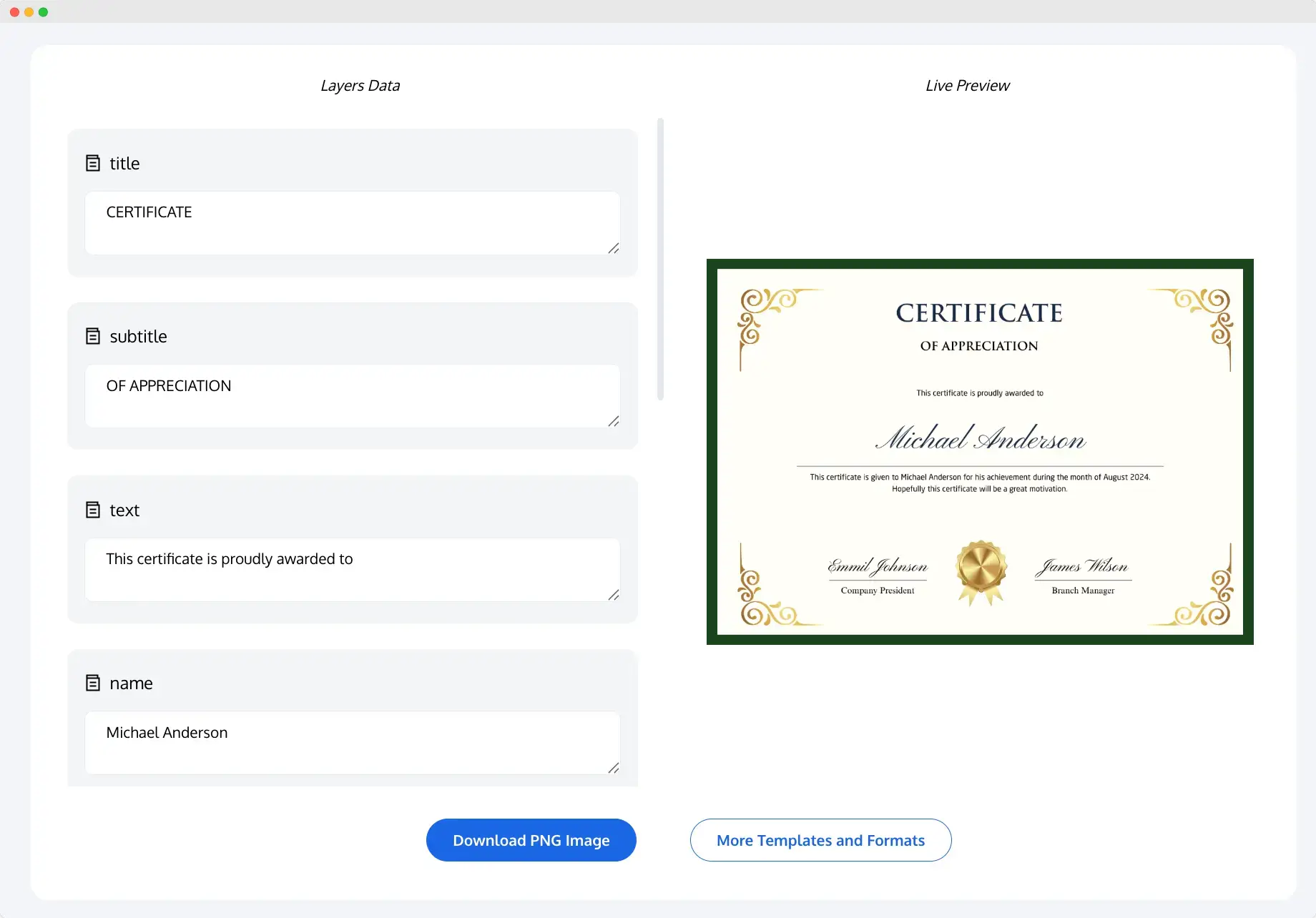Click the document icon beside the subtitle layer

(94, 335)
